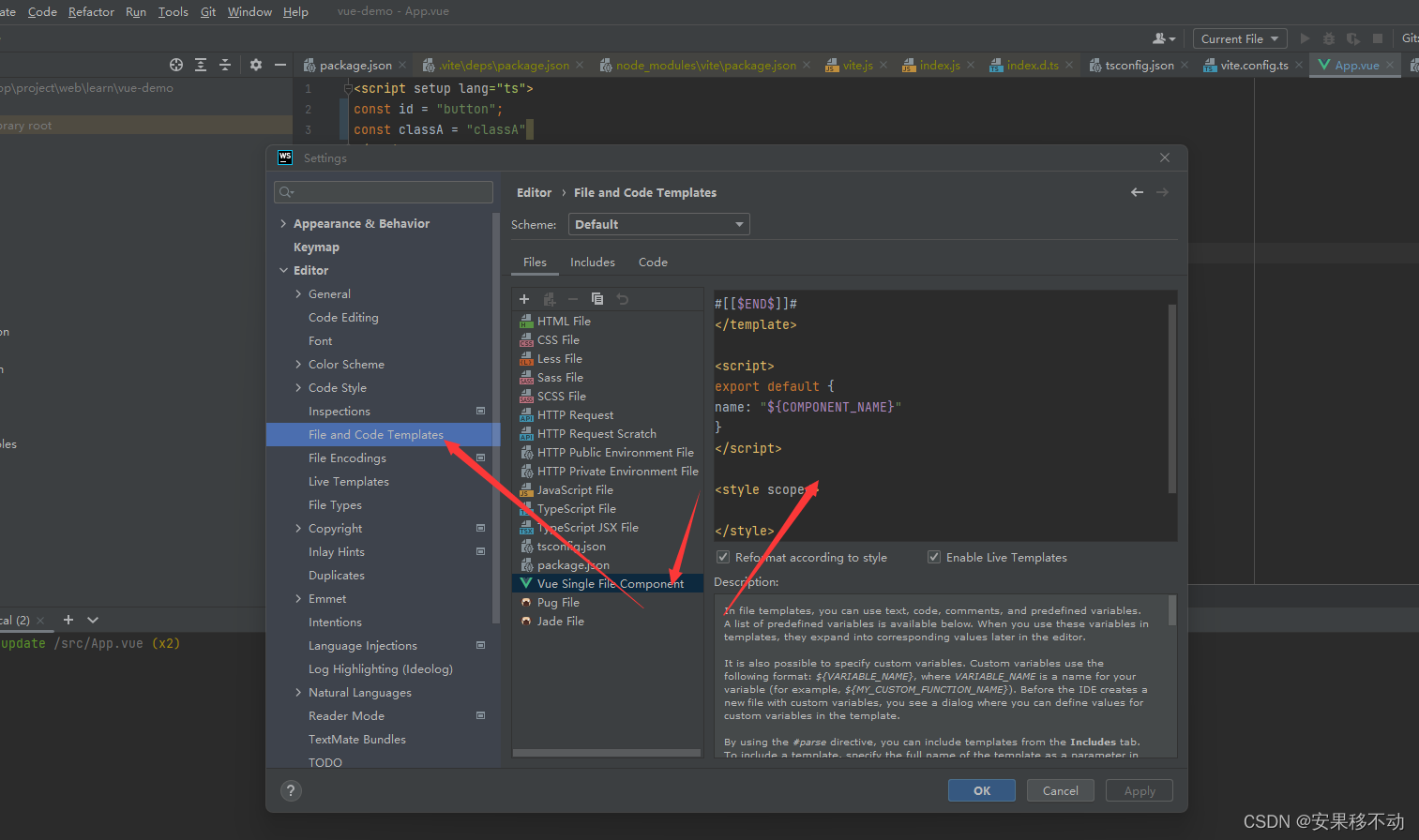The image size is (1419, 840).
Task: Expand the Color Scheme settings node
Action: (x=299, y=364)
